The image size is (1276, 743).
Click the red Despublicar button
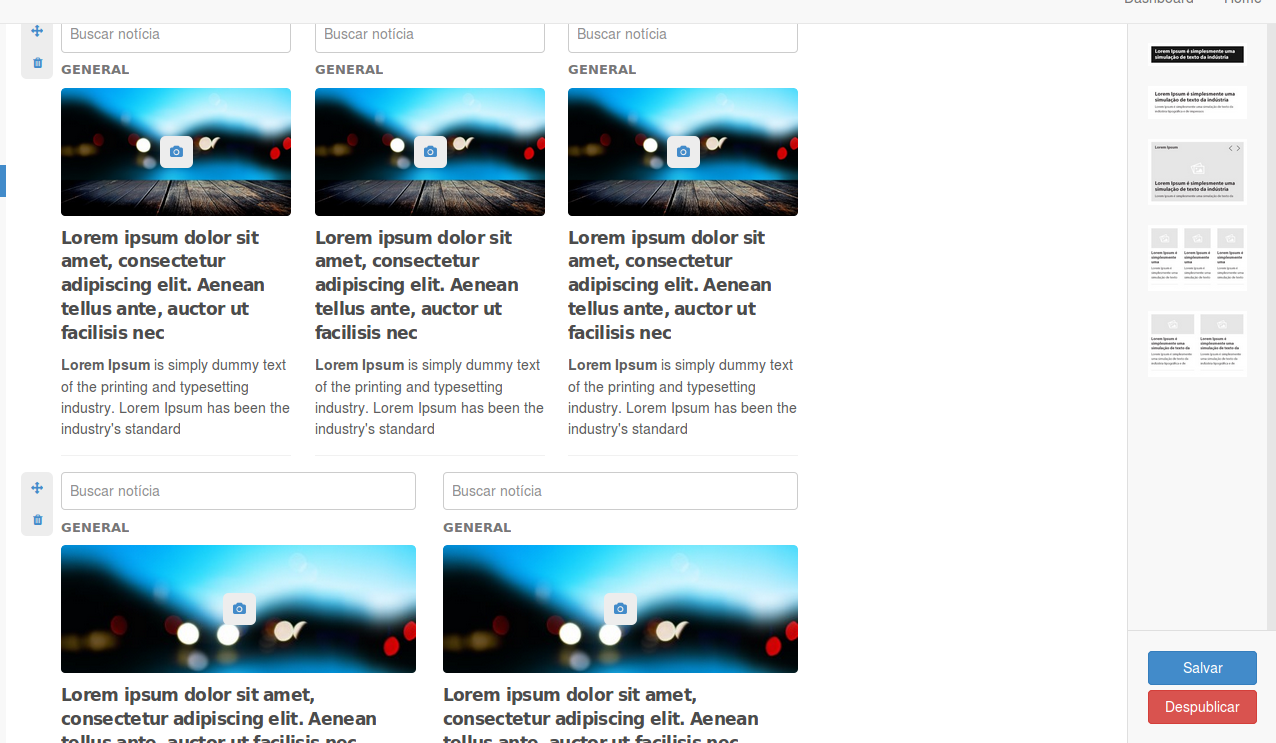pyautogui.click(x=1202, y=707)
